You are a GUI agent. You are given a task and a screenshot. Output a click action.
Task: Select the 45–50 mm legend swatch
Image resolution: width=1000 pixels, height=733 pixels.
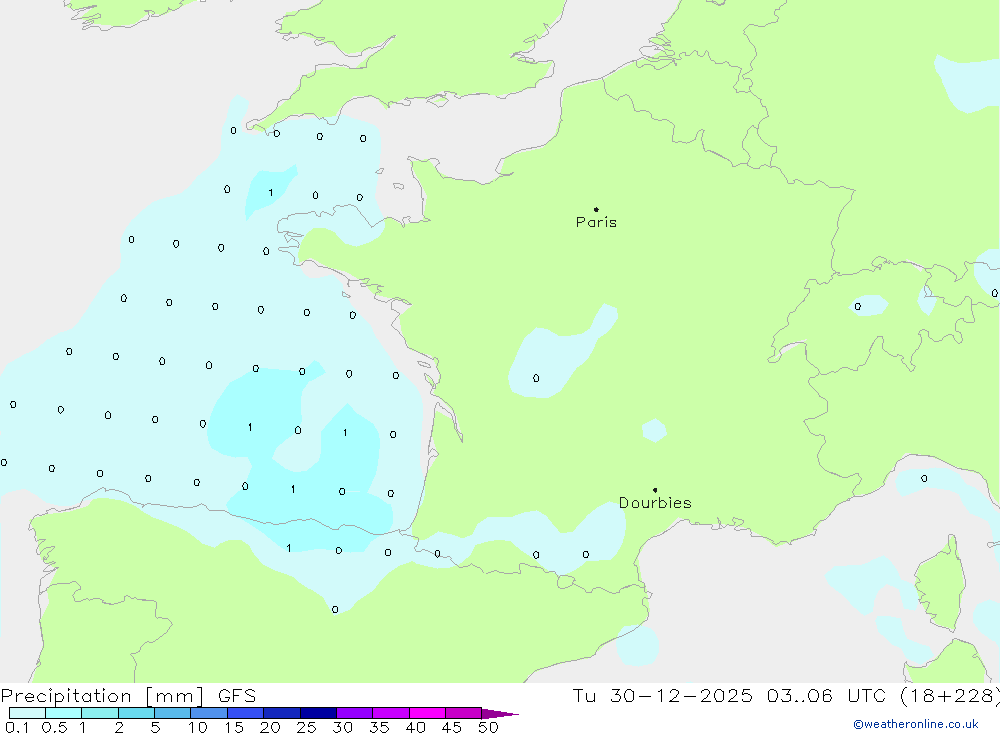coord(464,713)
